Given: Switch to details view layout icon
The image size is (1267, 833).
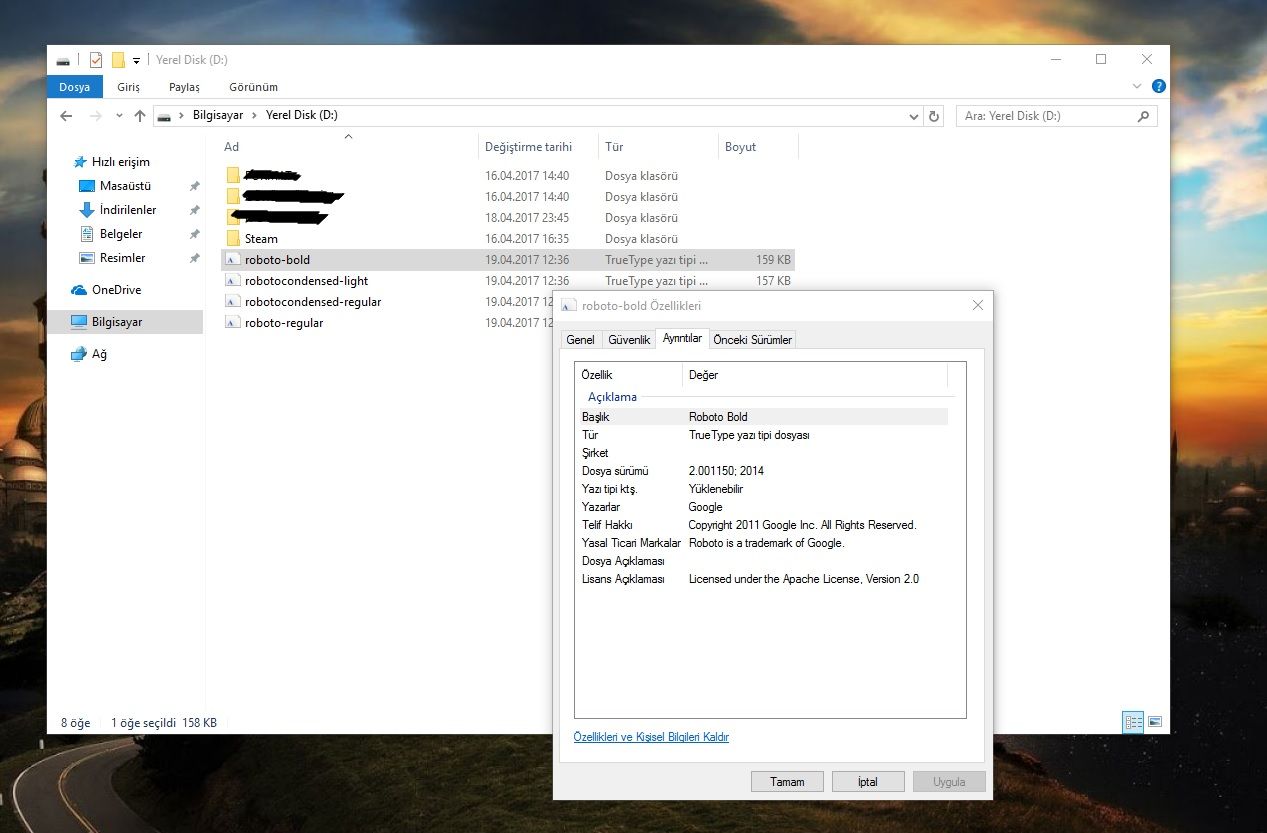Looking at the screenshot, I should coord(1133,722).
